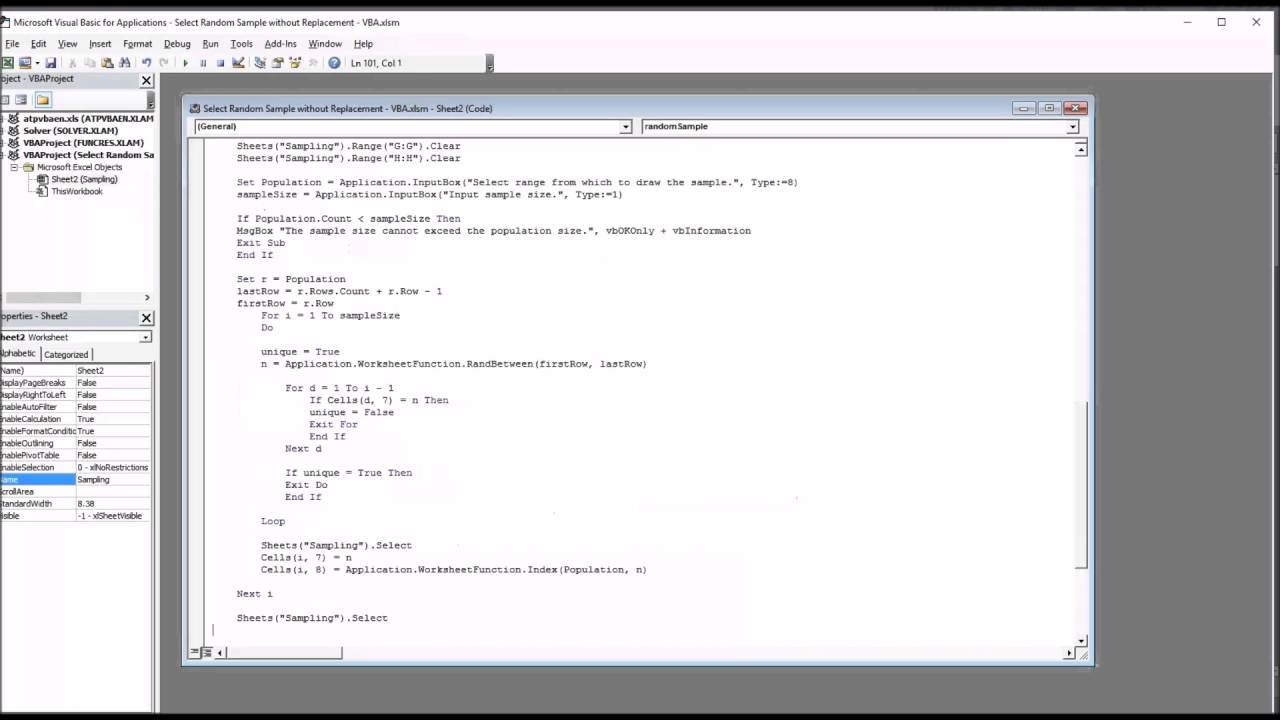Screen dimensions: 1280x720
Task: Open the Edit menu
Action: coord(38,44)
